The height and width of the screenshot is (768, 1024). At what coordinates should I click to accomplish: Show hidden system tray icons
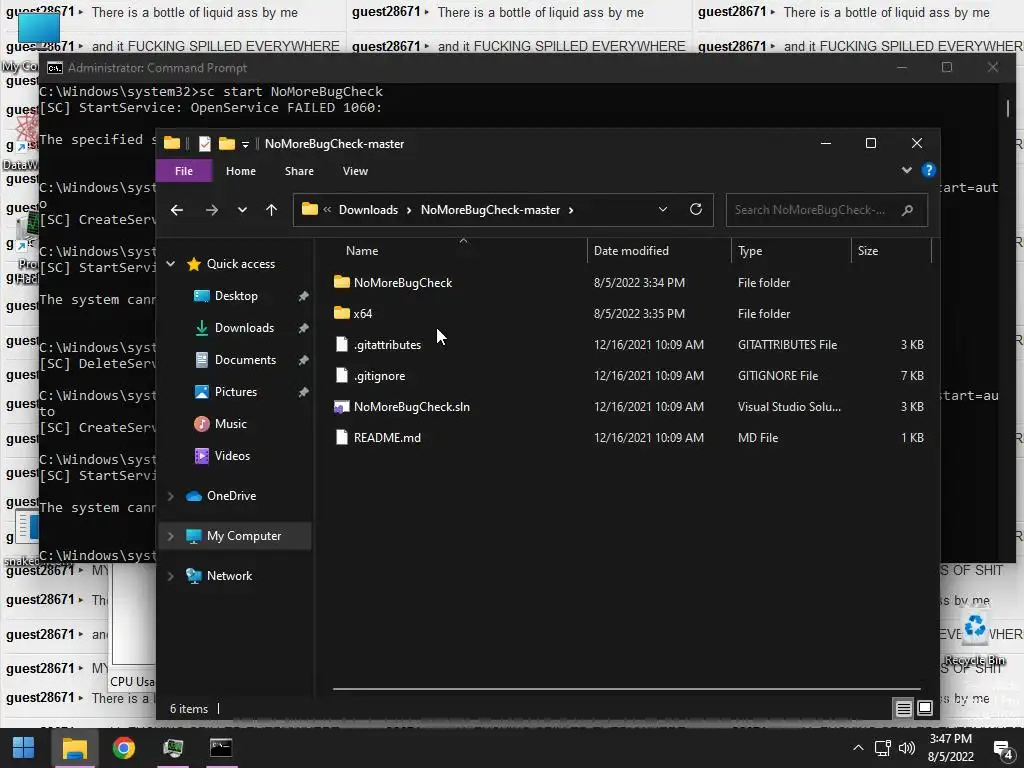click(x=858, y=748)
